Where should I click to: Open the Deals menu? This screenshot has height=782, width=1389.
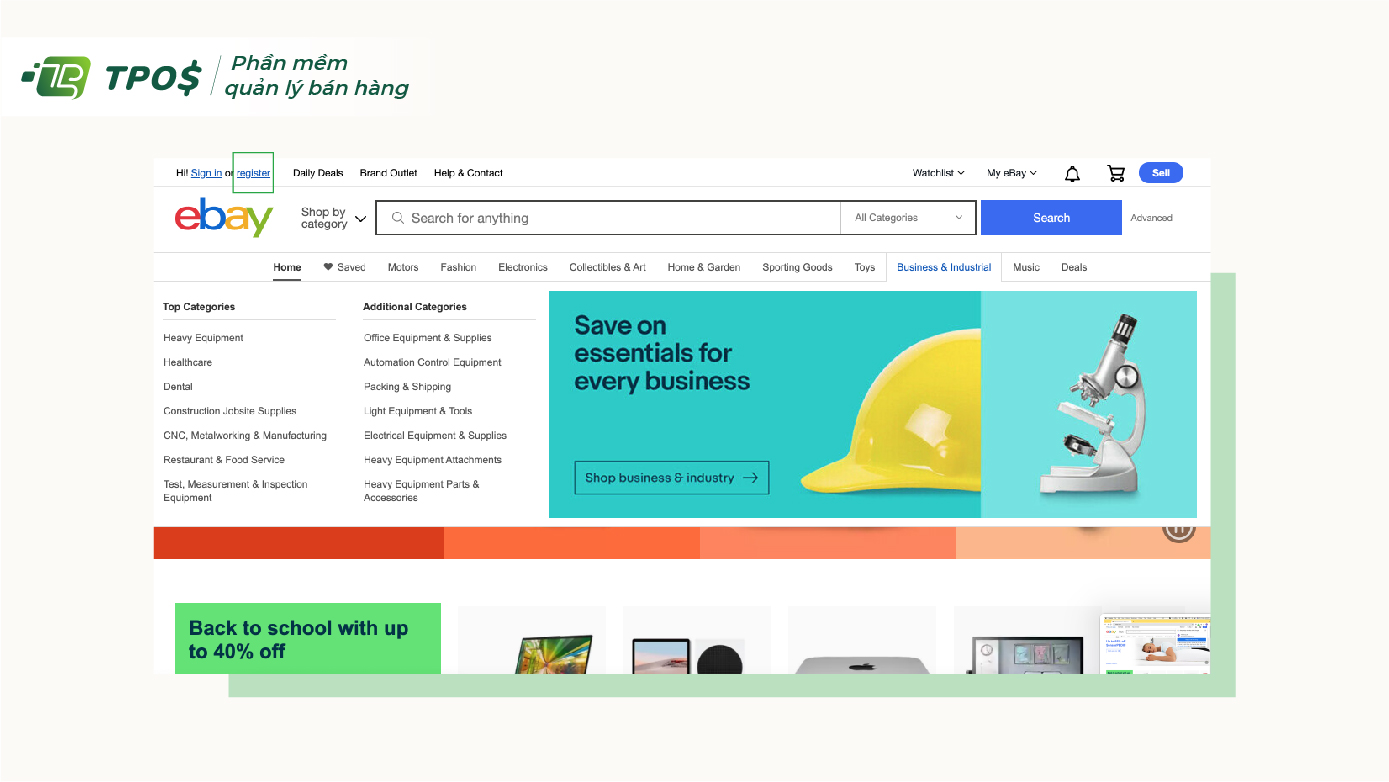click(x=1074, y=267)
